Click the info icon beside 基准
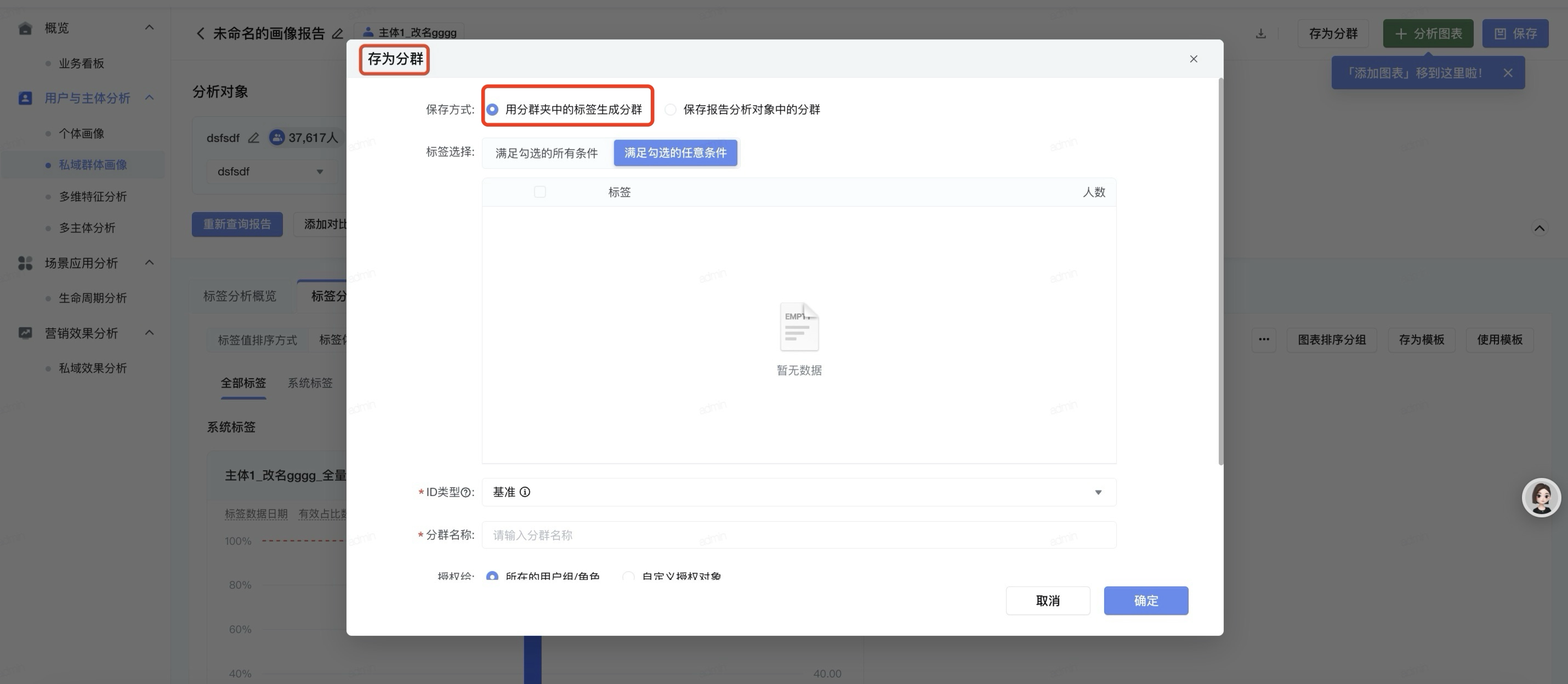Screen dimensions: 1568x684 pos(525,492)
